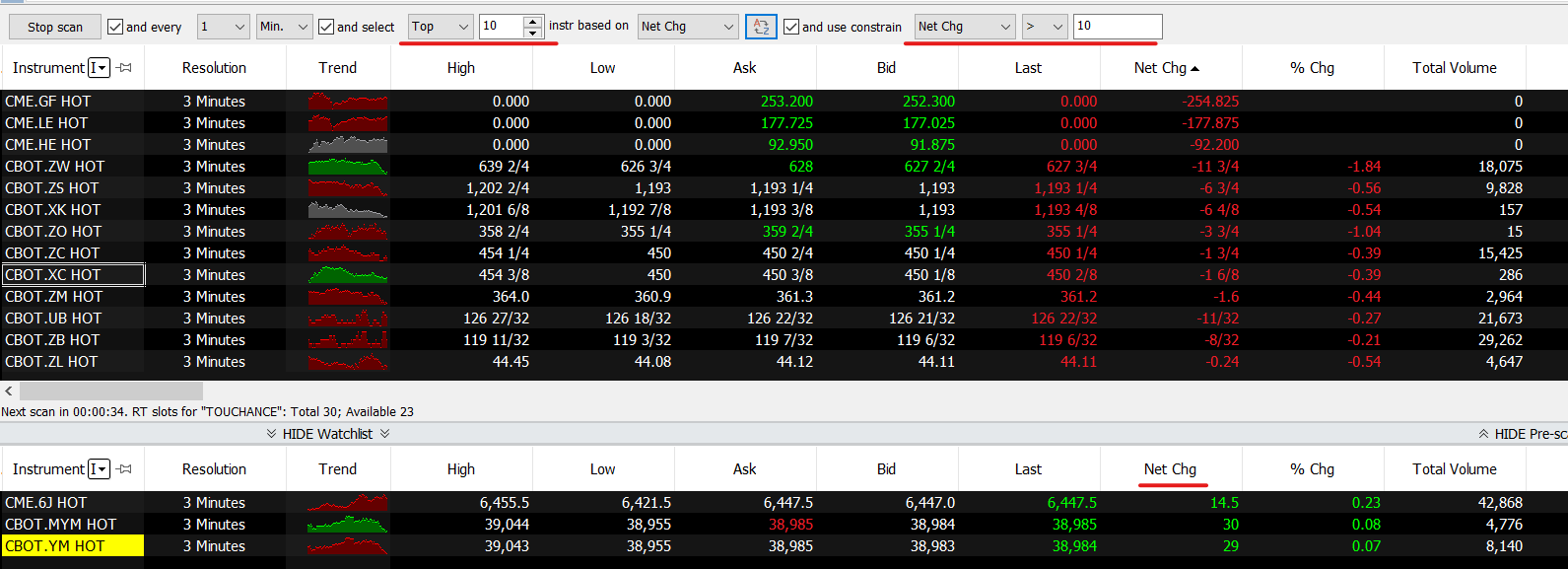The width and height of the screenshot is (1568, 569).
Task: Select the CBOT.ZS HOT instrument
Action: point(52,188)
